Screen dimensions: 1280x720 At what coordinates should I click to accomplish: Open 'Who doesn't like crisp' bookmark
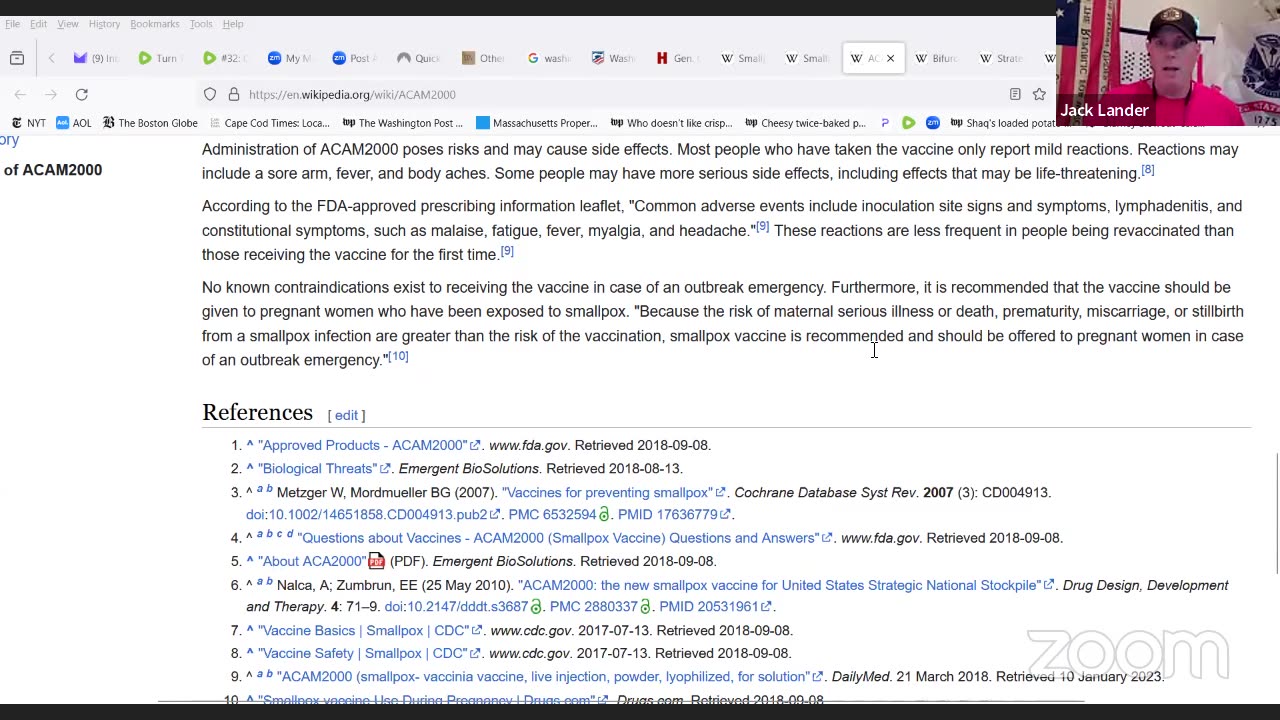point(670,123)
